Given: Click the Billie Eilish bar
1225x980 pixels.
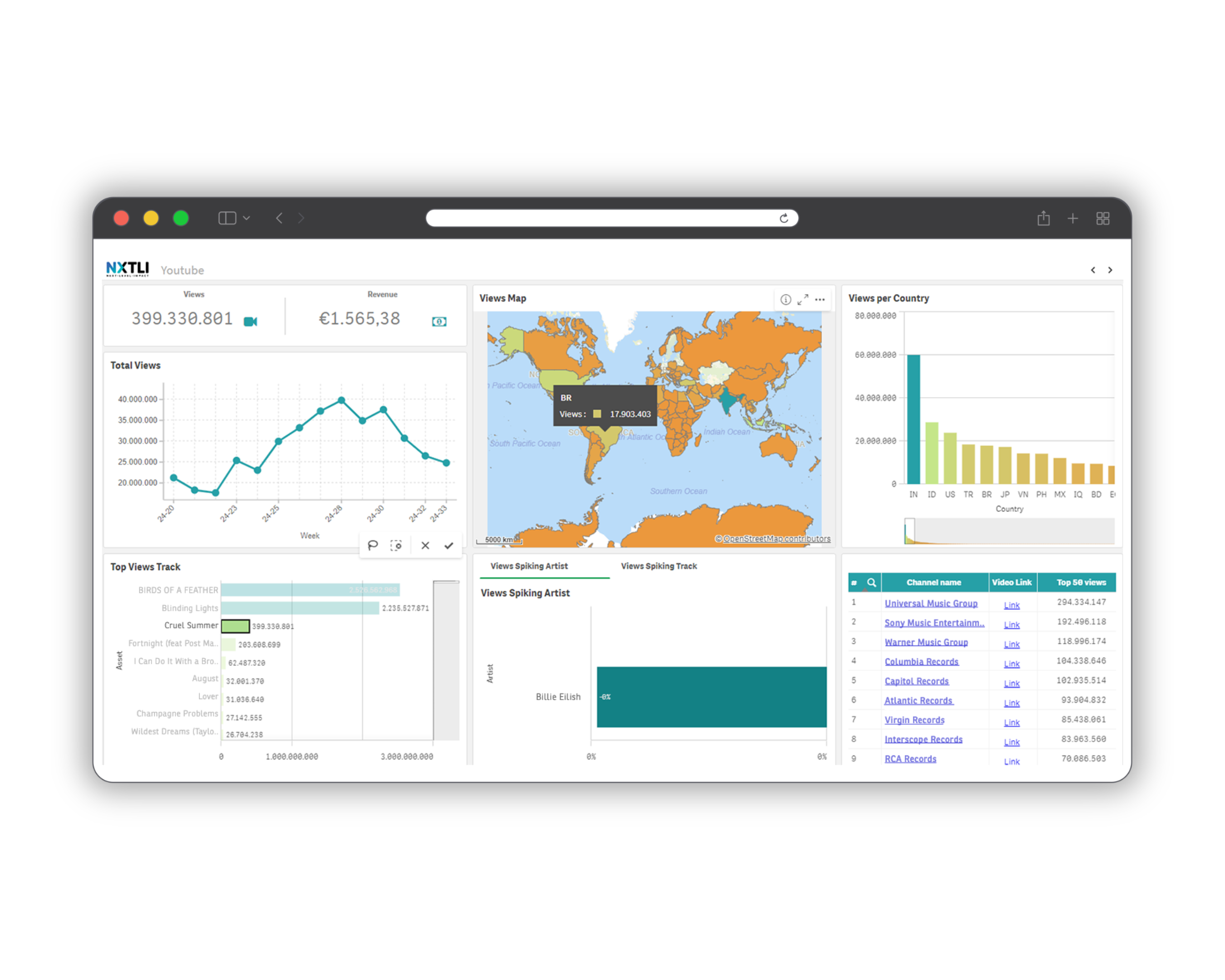Looking at the screenshot, I should 711,697.
